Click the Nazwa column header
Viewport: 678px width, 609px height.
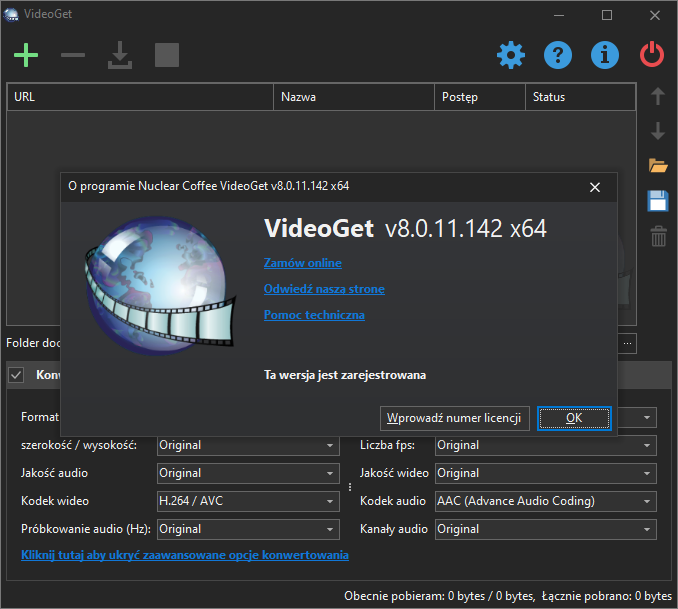(x=354, y=97)
